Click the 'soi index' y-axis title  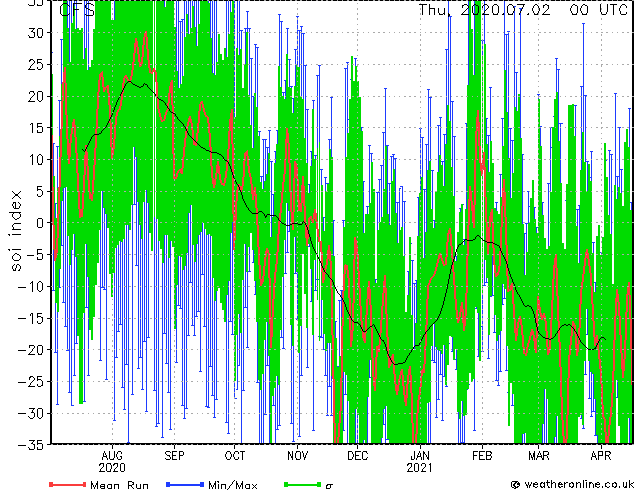15,230
